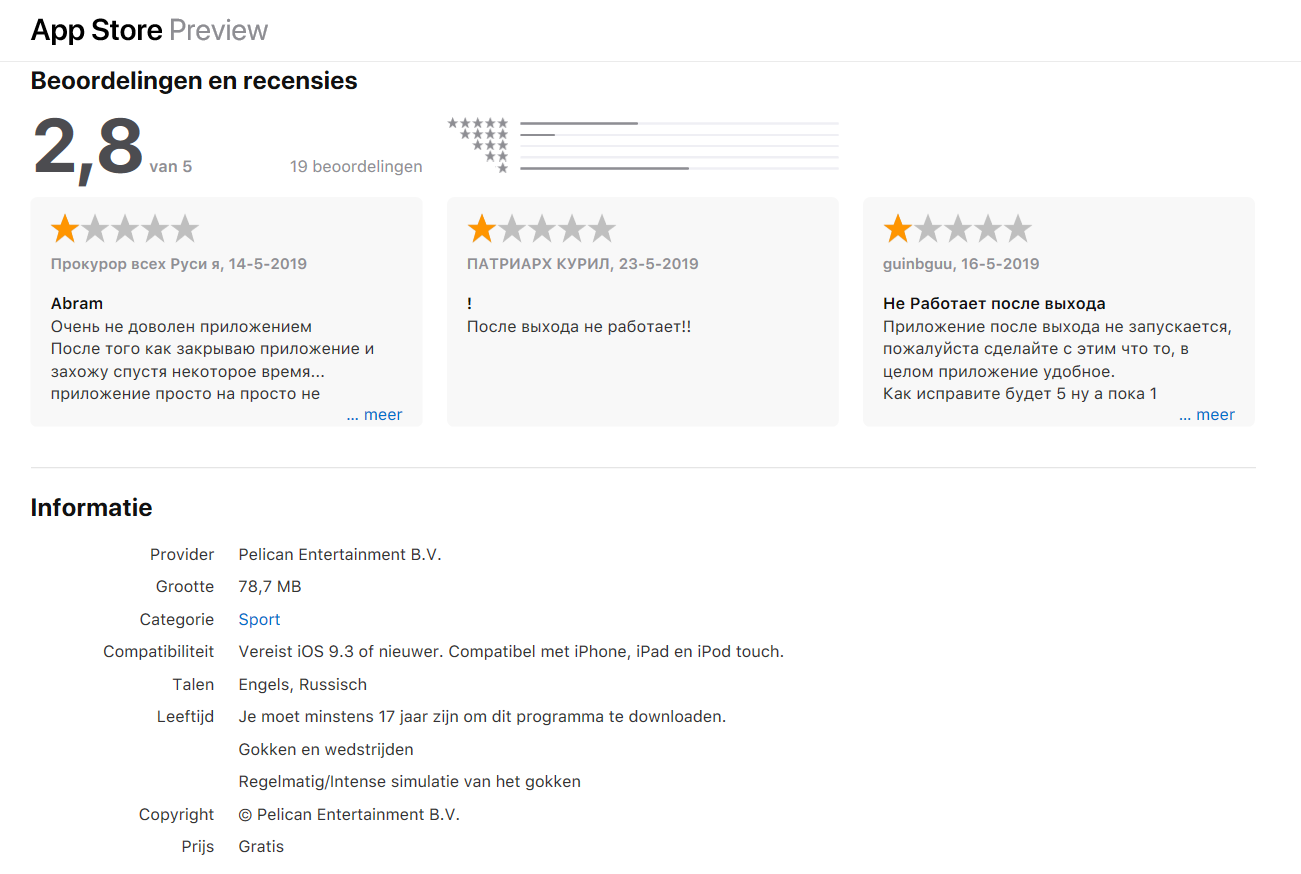Click the five-star rating distribution bar
The image size is (1301, 874).
(x=679, y=123)
